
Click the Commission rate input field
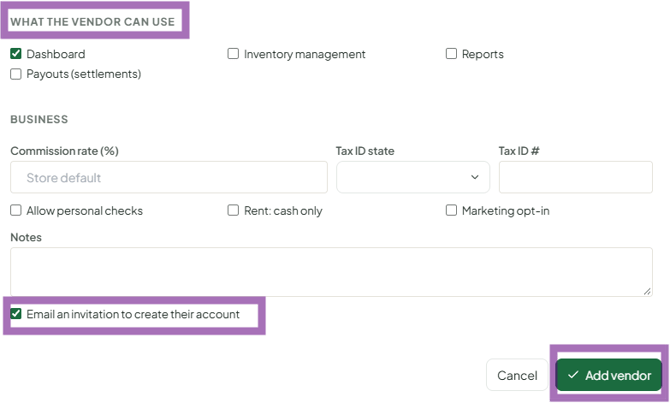(169, 177)
